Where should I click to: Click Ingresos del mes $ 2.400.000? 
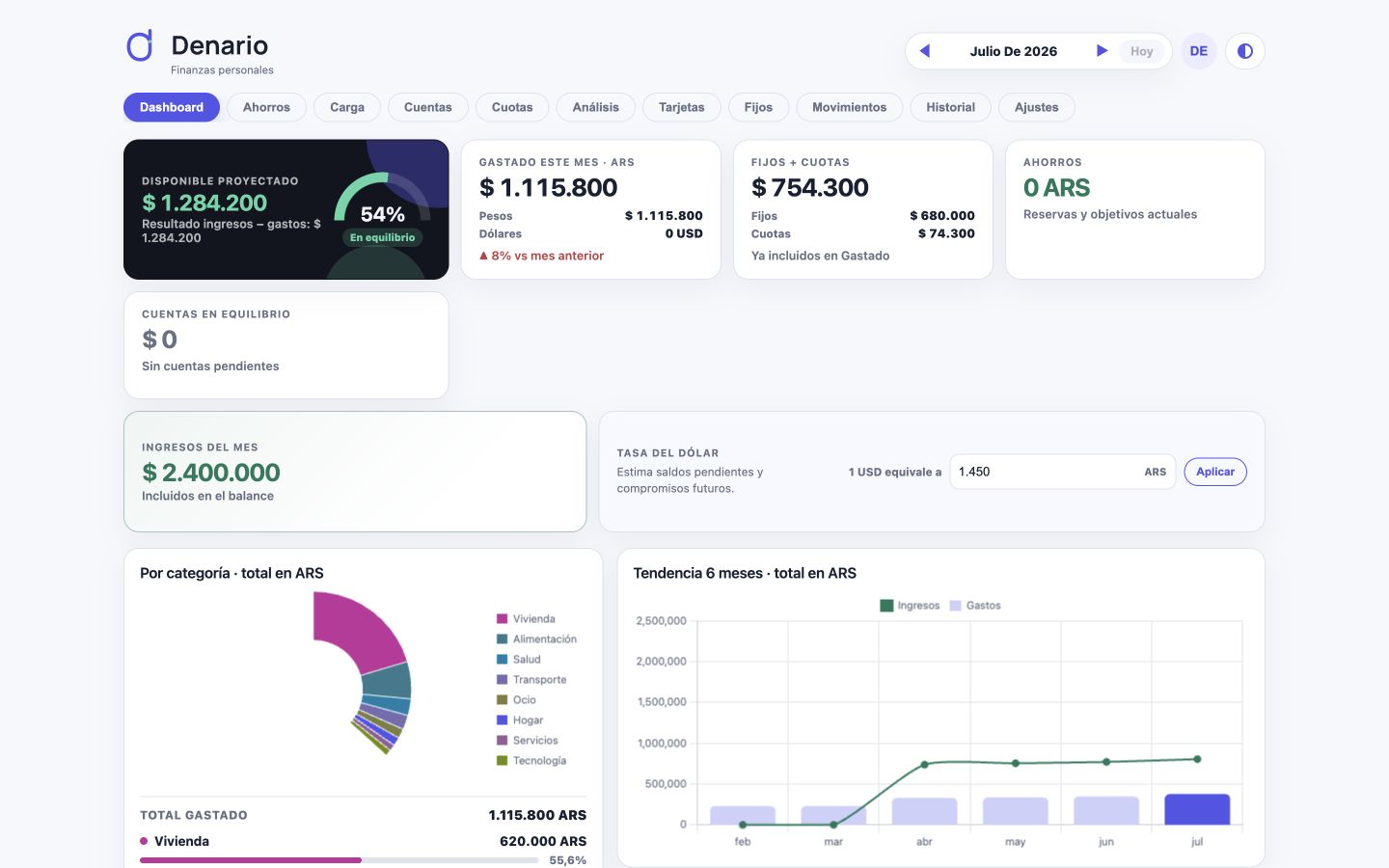211,473
